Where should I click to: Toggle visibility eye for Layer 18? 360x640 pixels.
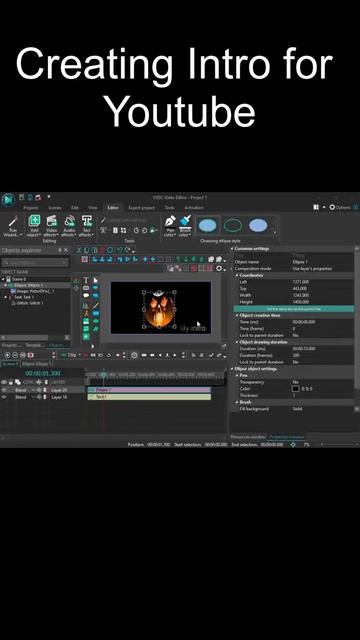(4, 397)
